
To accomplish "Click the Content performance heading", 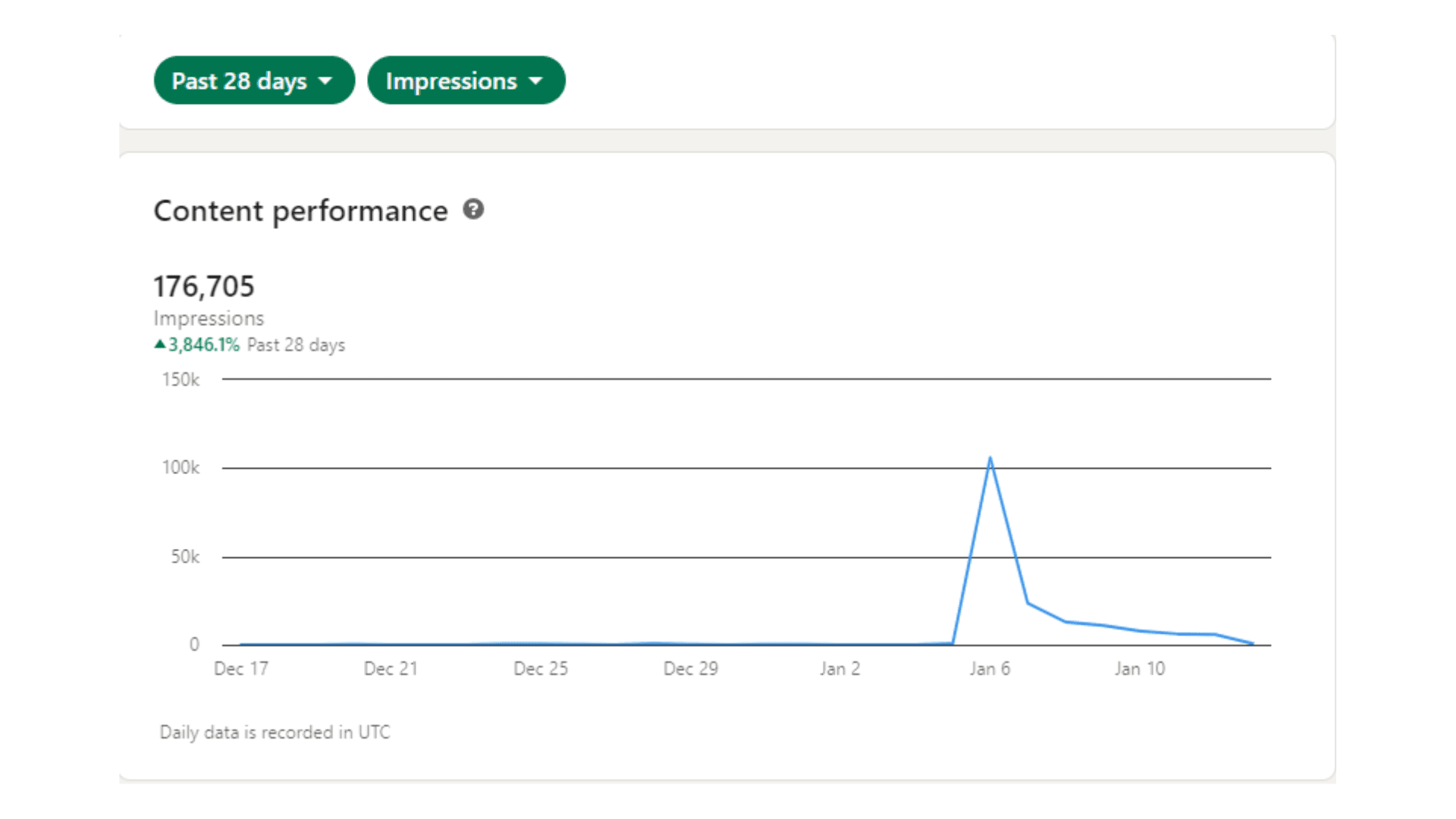I will point(301,211).
